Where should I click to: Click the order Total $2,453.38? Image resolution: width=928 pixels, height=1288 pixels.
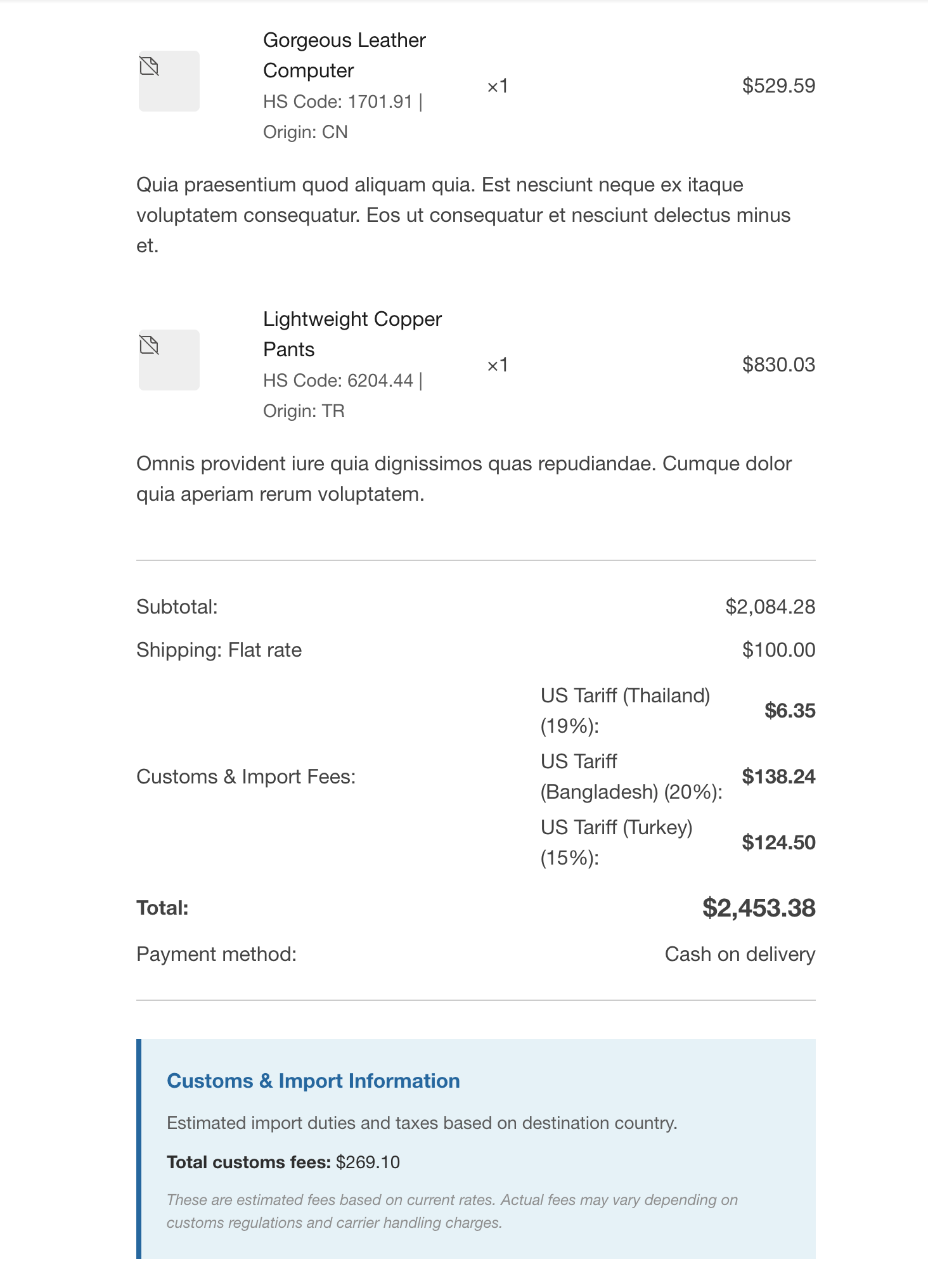pyautogui.click(x=759, y=908)
